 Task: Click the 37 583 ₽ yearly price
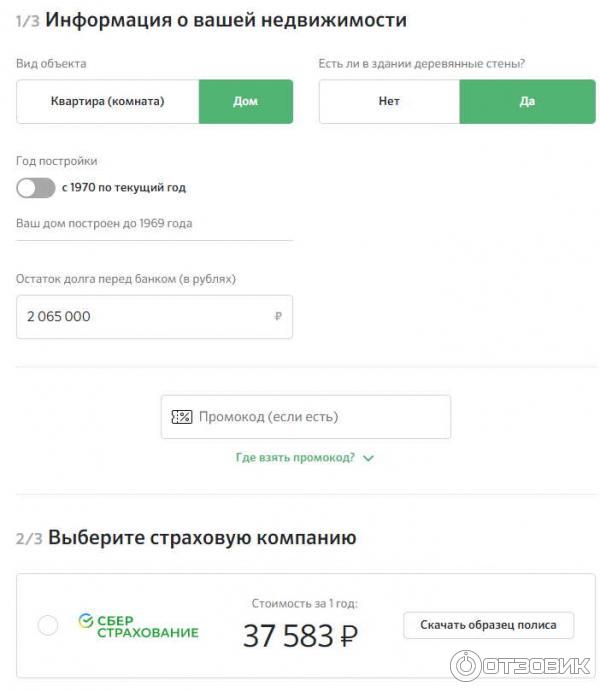tap(300, 635)
